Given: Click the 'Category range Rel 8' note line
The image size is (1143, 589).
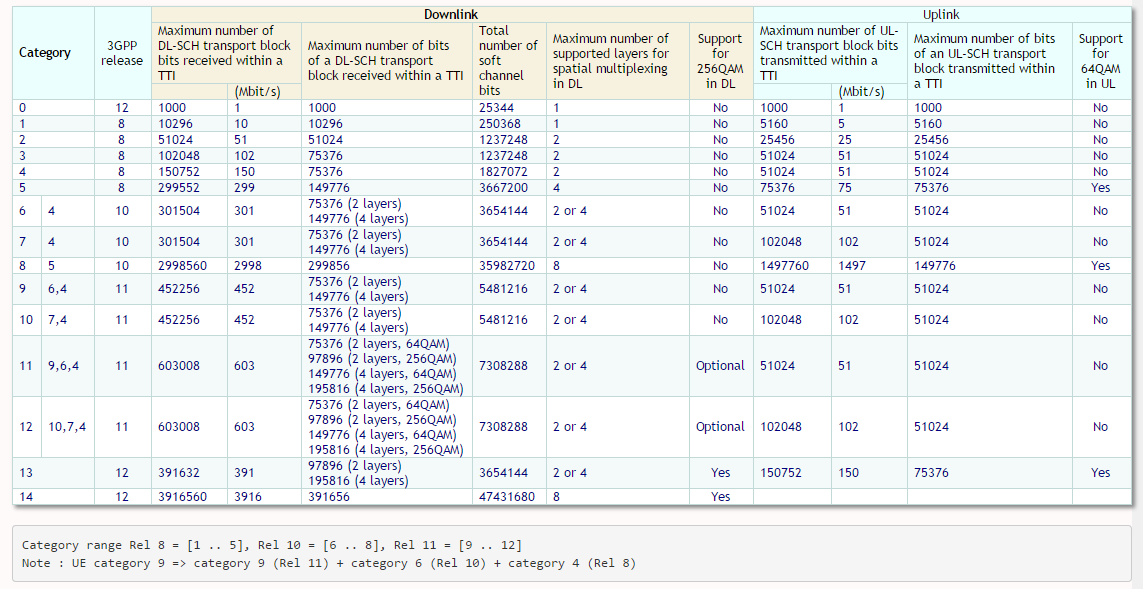Looking at the screenshot, I should (x=272, y=545).
